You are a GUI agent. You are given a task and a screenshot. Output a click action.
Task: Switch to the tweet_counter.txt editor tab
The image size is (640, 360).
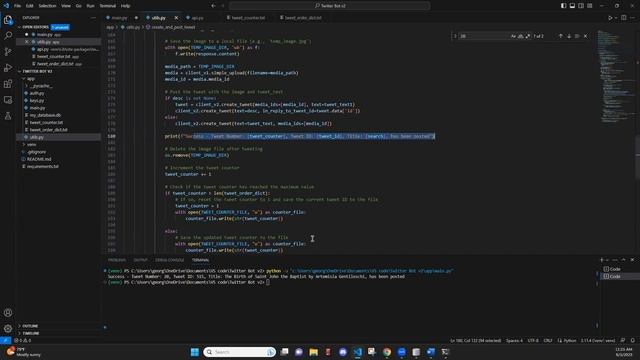pyautogui.click(x=248, y=18)
